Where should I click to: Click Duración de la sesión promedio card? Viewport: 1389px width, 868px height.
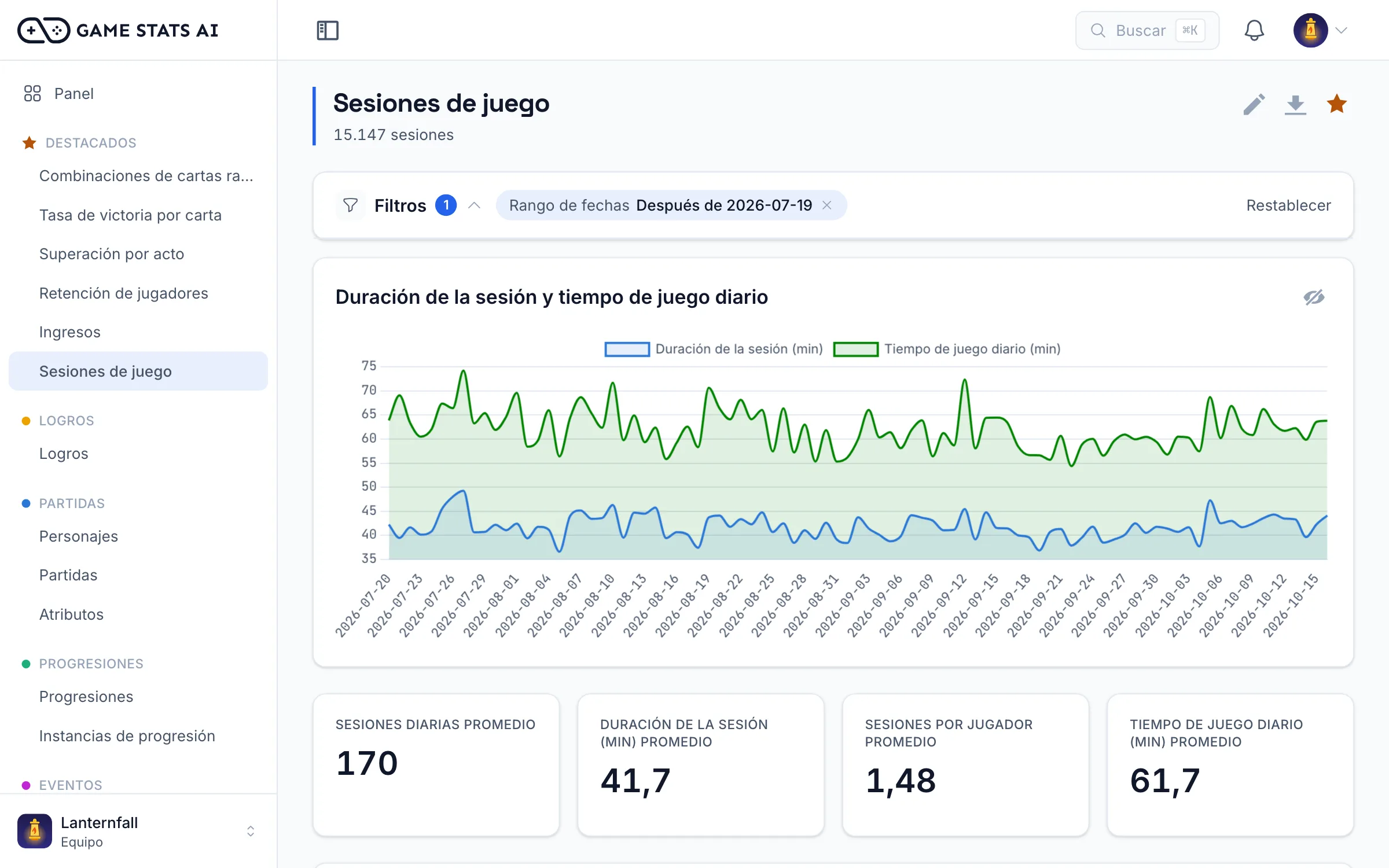(700, 764)
